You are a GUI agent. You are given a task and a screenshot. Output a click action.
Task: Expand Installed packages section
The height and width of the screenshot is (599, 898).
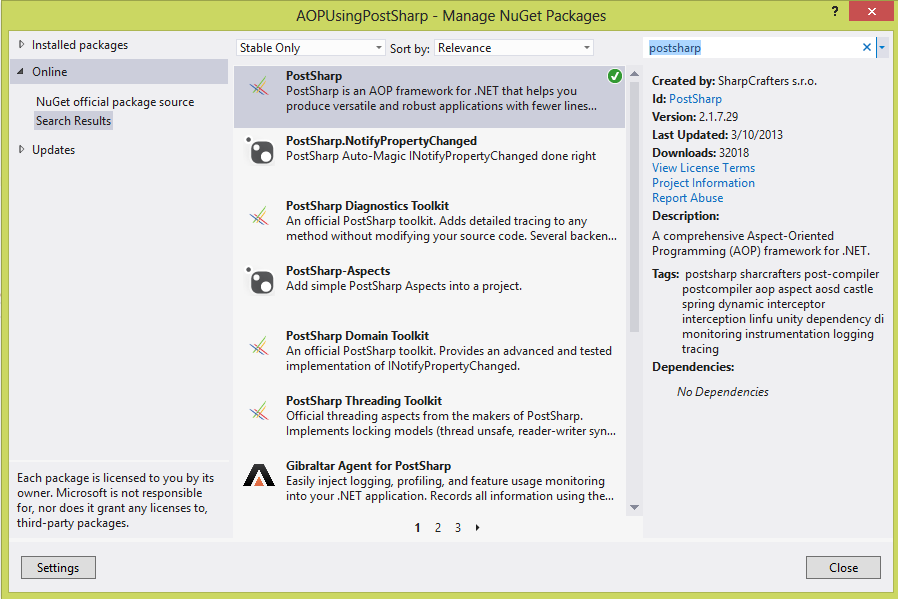coord(21,45)
